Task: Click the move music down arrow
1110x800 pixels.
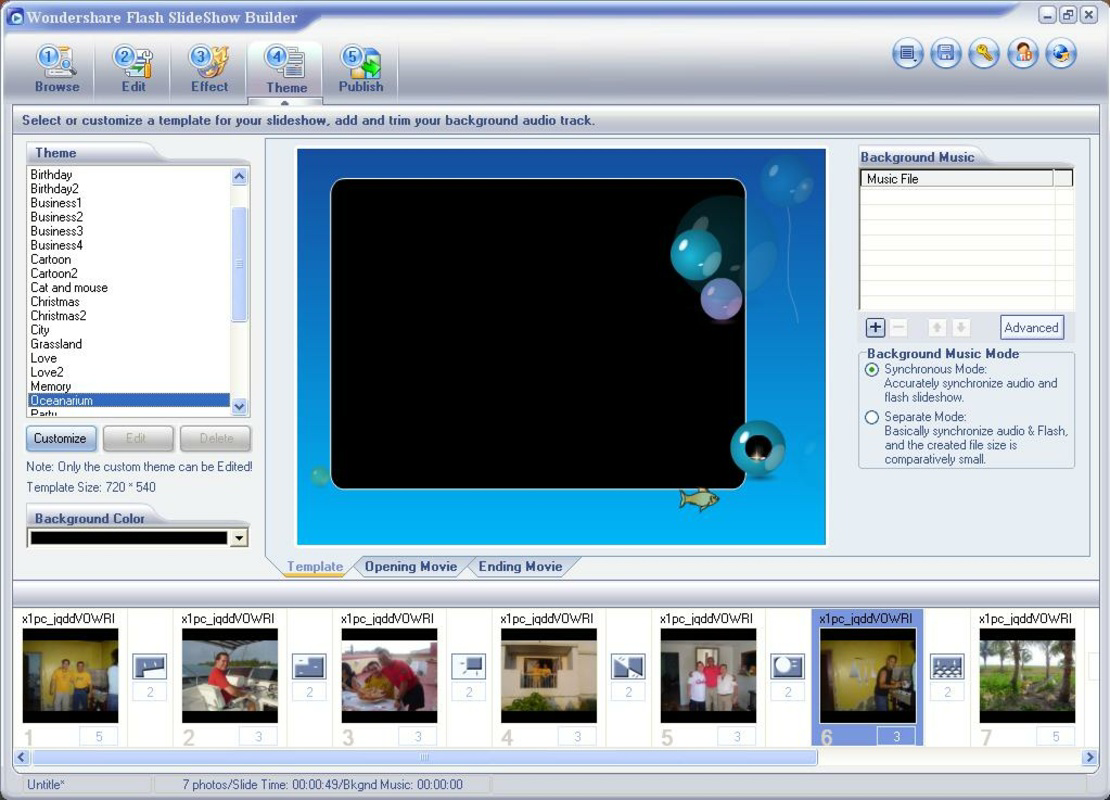Action: coord(961,327)
